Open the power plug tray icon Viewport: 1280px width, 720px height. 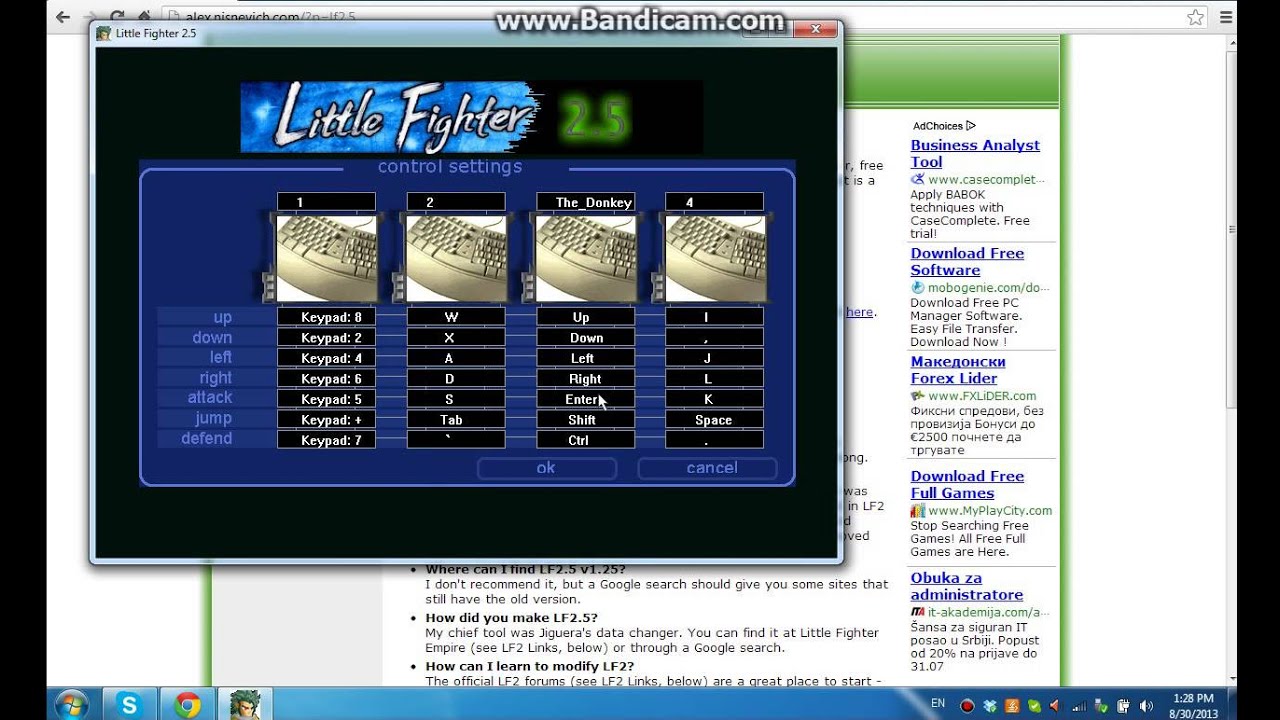[x=1121, y=706]
